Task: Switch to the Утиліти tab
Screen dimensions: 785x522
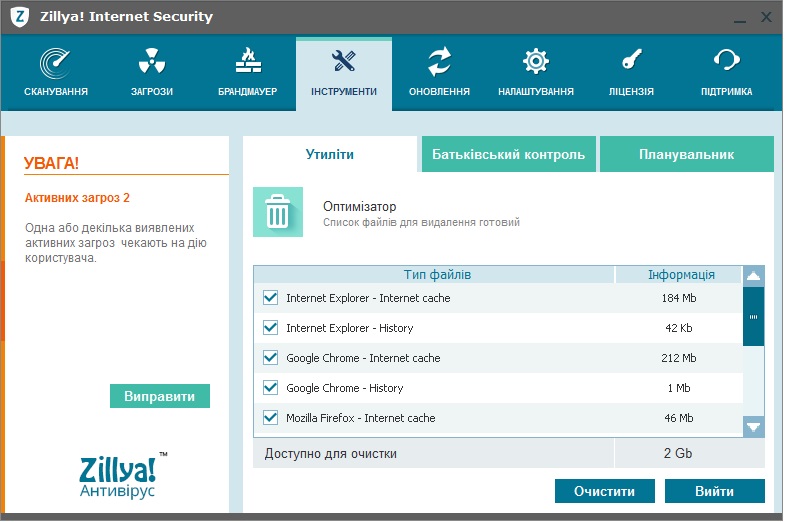Action: 330,154
